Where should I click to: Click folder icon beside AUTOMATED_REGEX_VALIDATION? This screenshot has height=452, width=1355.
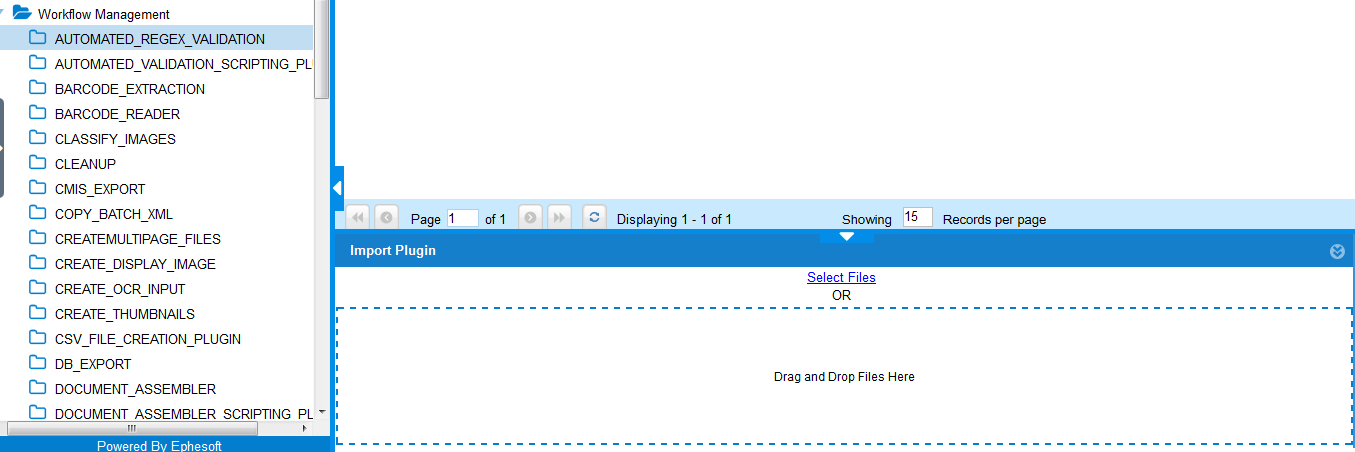pyautogui.click(x=38, y=38)
